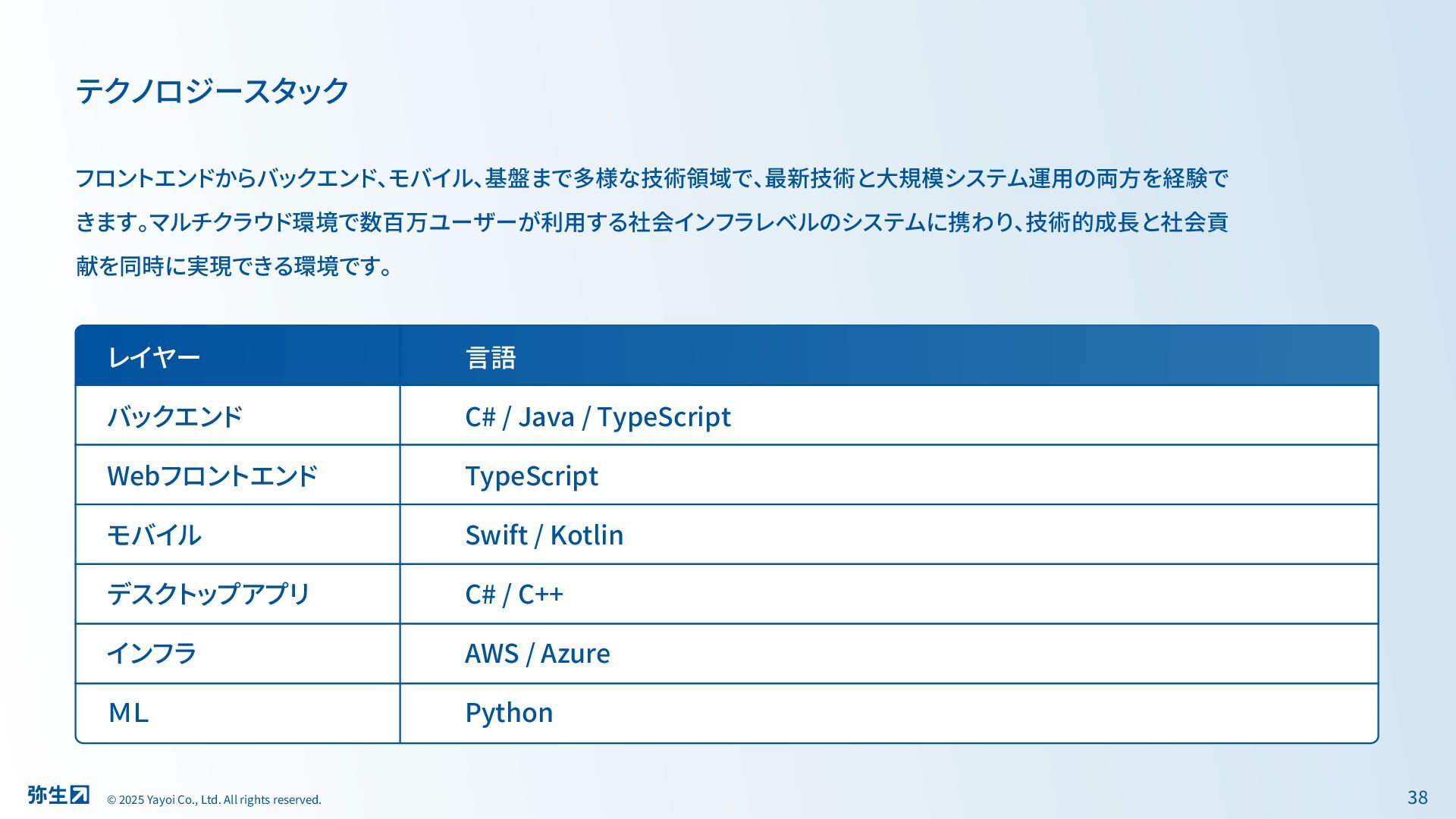Click the Yayoi logo arrow icon
The image size is (1456, 819).
tap(80, 794)
